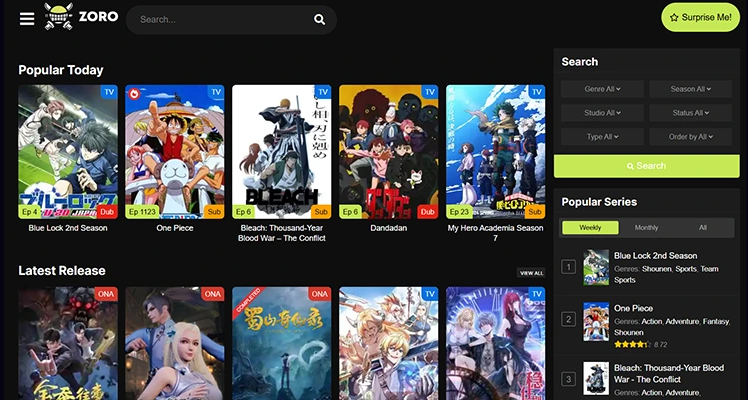
Task: Open the hamburger menu icon
Action: 27,19
